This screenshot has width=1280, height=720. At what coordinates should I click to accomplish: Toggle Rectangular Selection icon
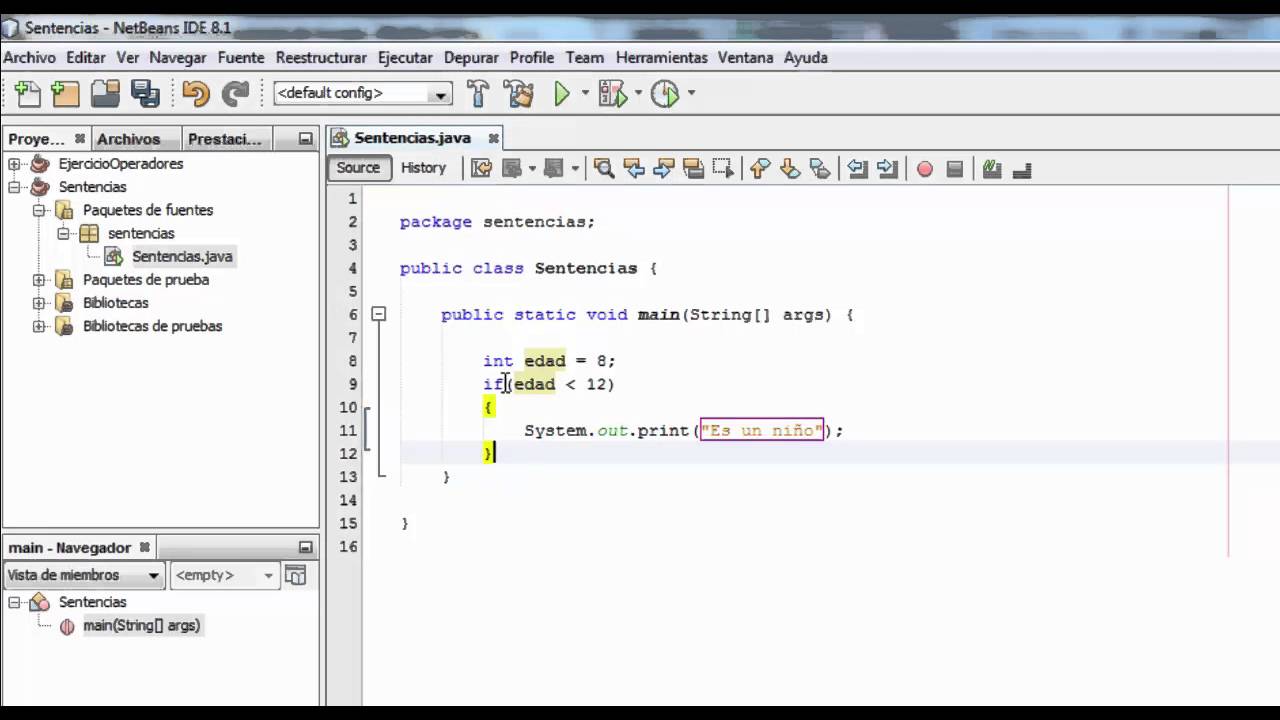click(722, 169)
